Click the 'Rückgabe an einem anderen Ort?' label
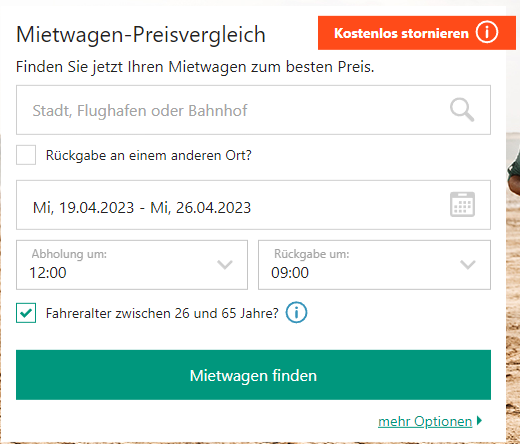Viewport: 520px width, 444px height. (x=149, y=155)
